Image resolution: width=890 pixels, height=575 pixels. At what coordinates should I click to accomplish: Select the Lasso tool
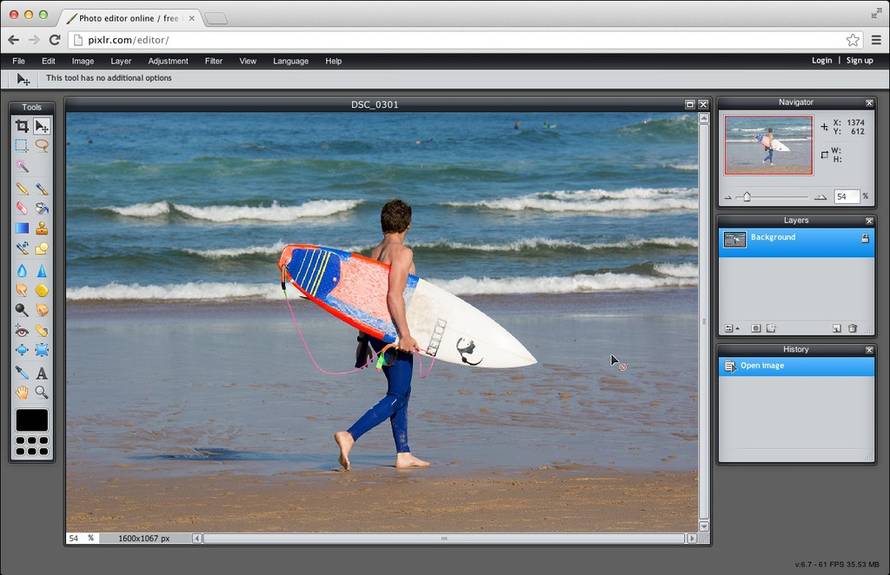pyautogui.click(x=41, y=146)
